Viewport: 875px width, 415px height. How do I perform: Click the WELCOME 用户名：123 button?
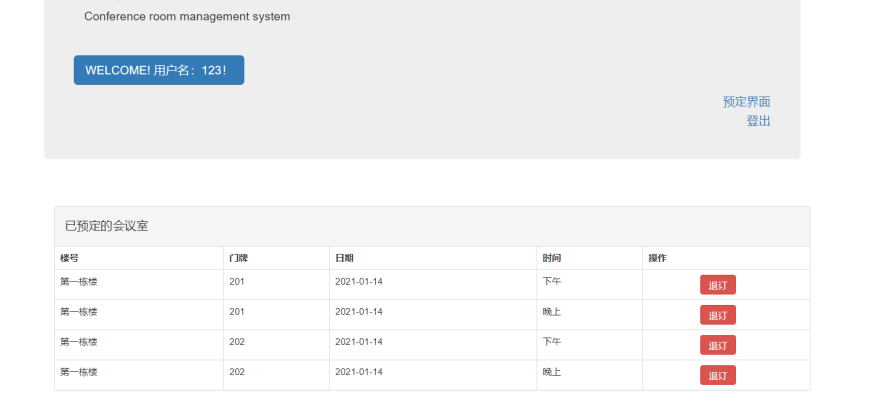[159, 70]
